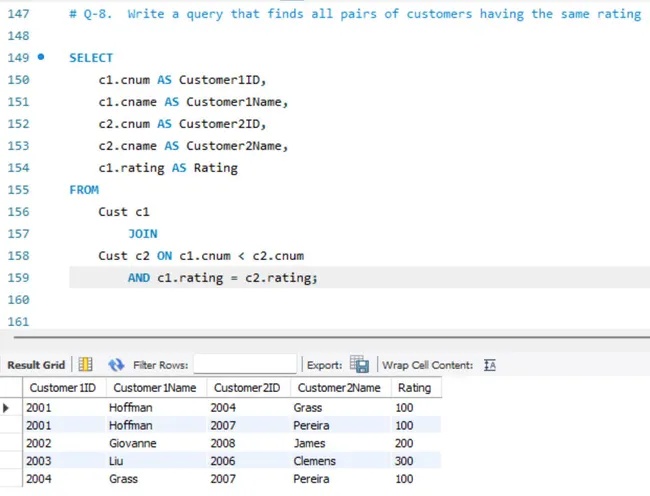
Task: Click the Result Grid view icon
Action: point(85,365)
